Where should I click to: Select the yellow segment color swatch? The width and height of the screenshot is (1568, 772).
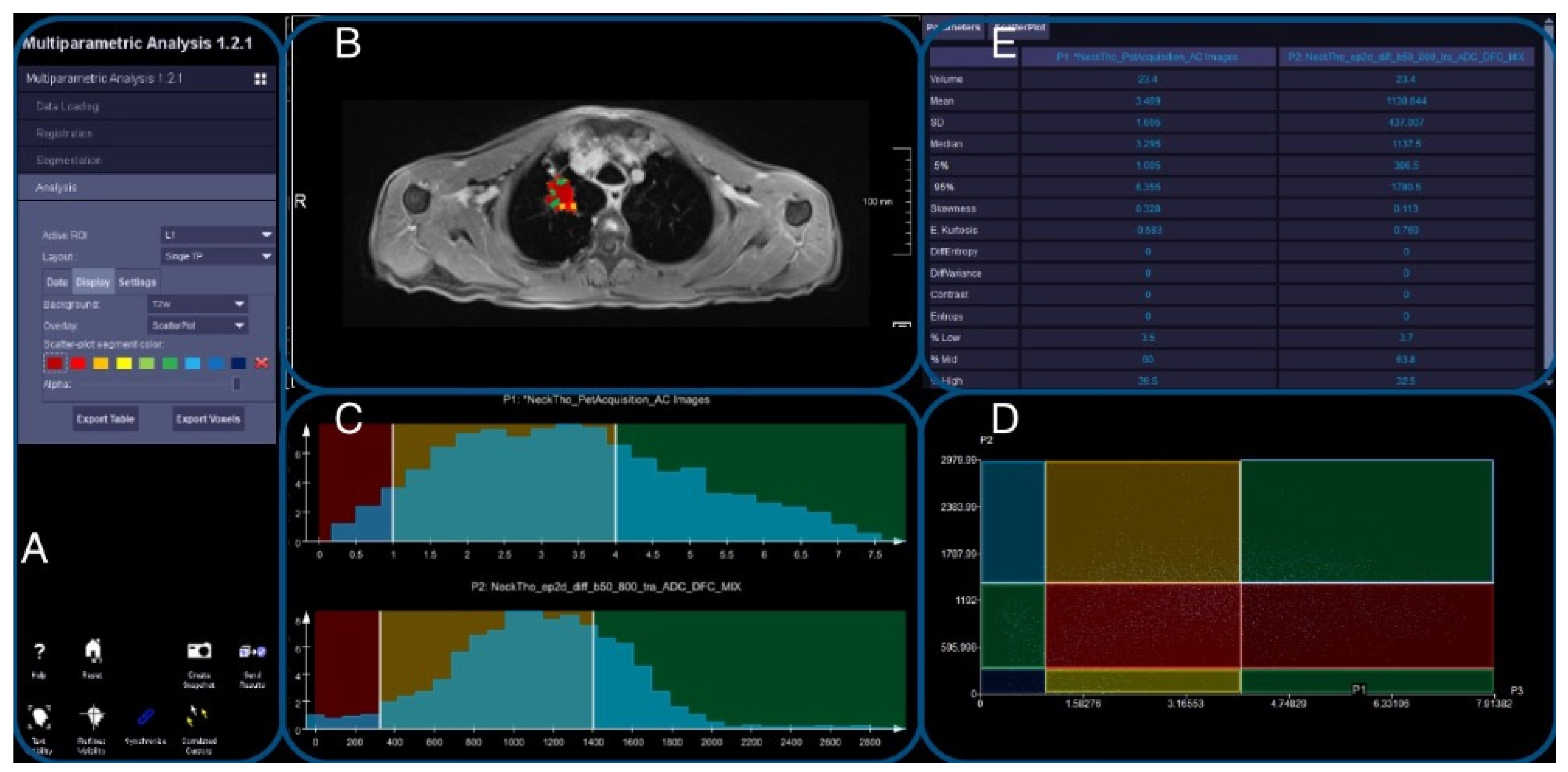123,363
